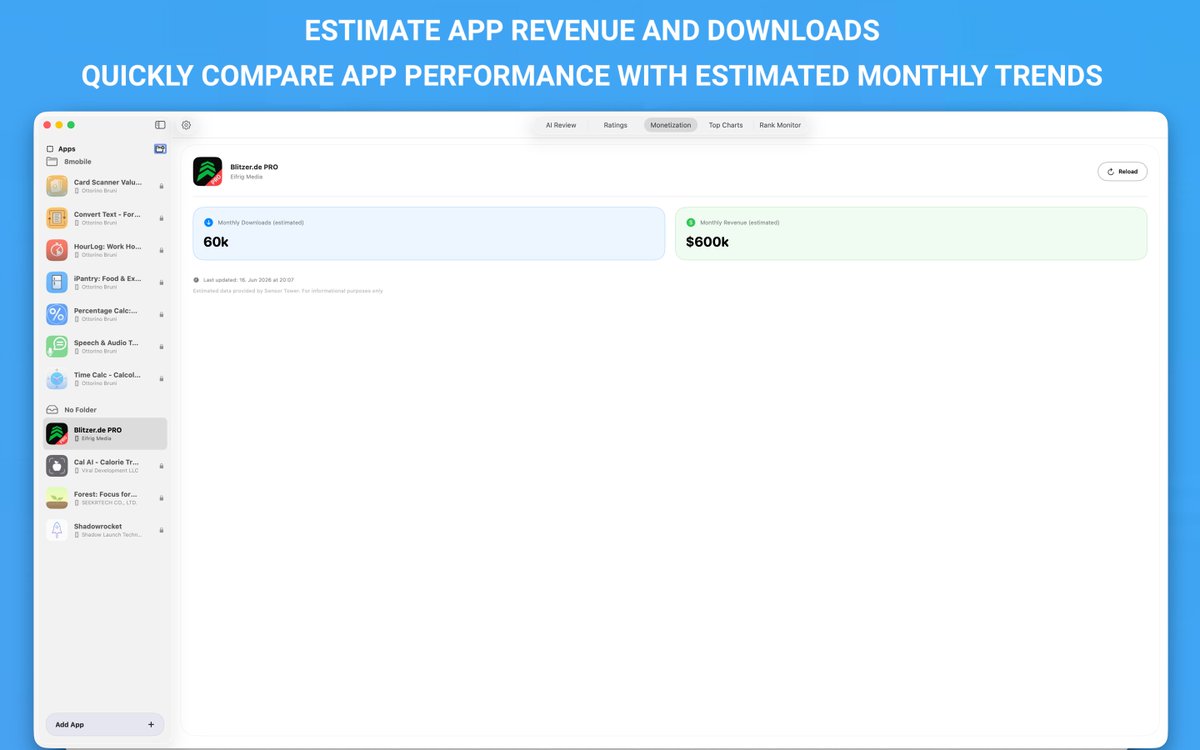
Task: Select the Monetization tab
Action: [671, 125]
